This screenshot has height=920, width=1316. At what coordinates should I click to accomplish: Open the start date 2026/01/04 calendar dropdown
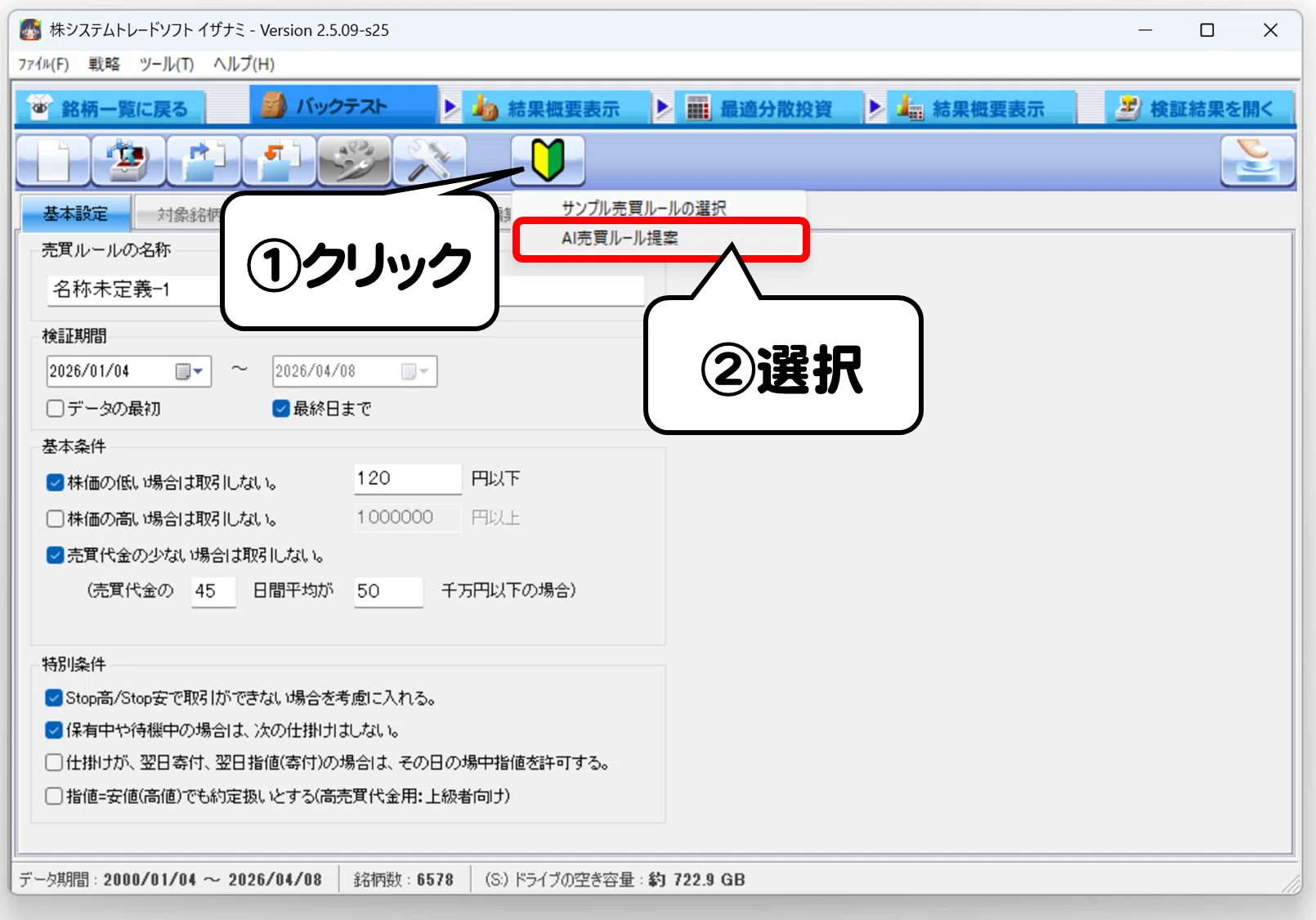[189, 371]
